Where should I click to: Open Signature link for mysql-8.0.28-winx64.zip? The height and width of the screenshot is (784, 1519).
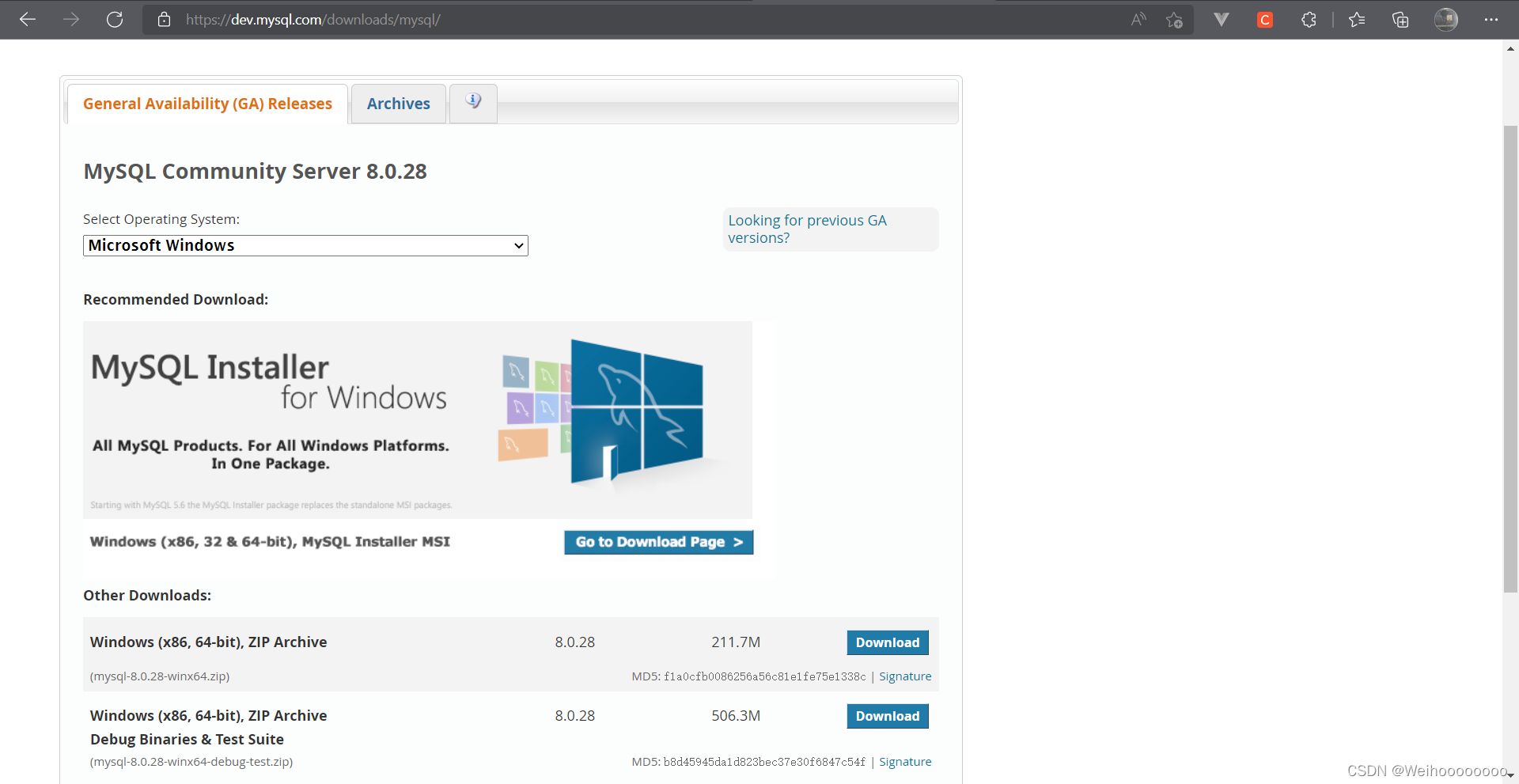click(x=905, y=676)
